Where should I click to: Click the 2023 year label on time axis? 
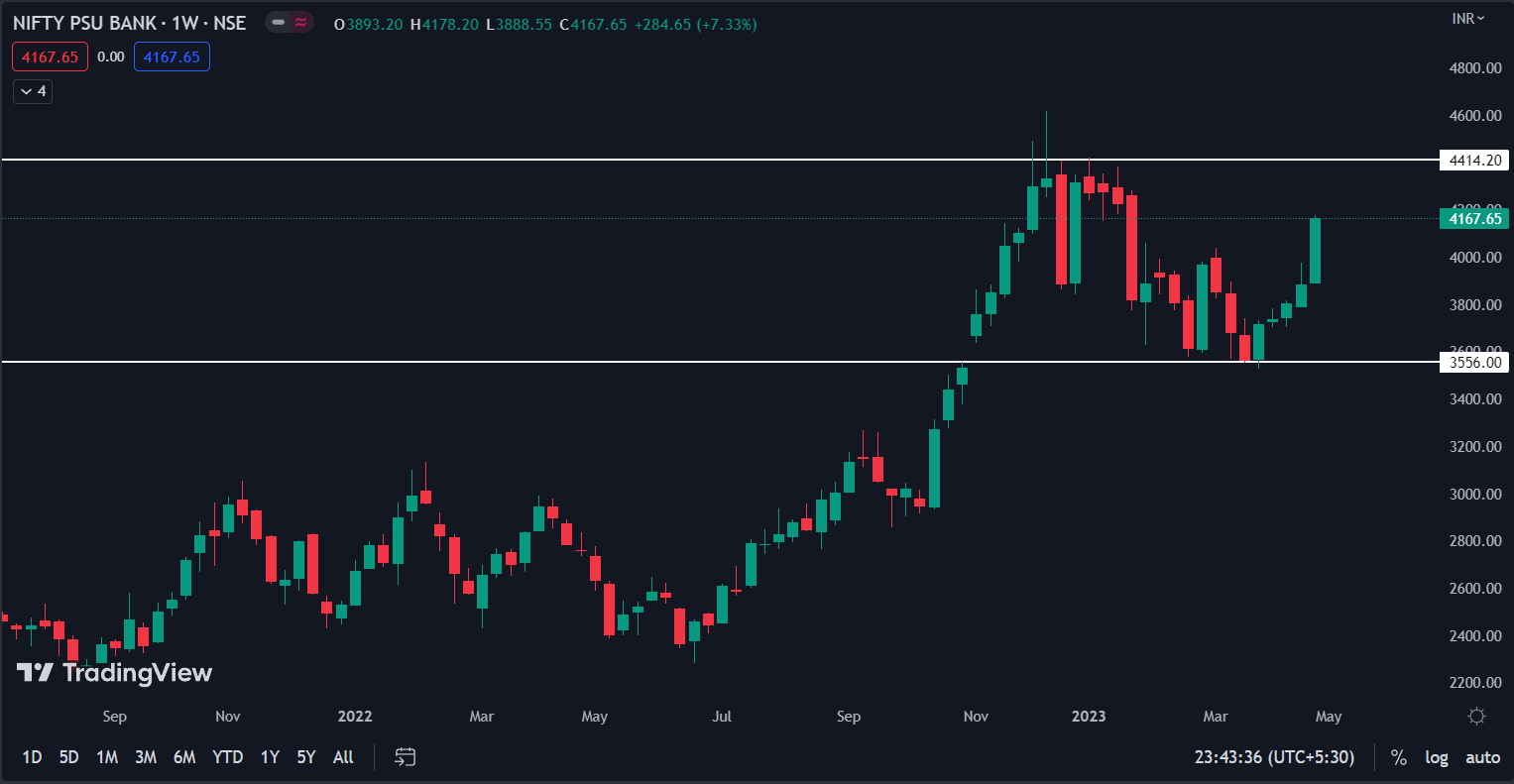(1089, 717)
